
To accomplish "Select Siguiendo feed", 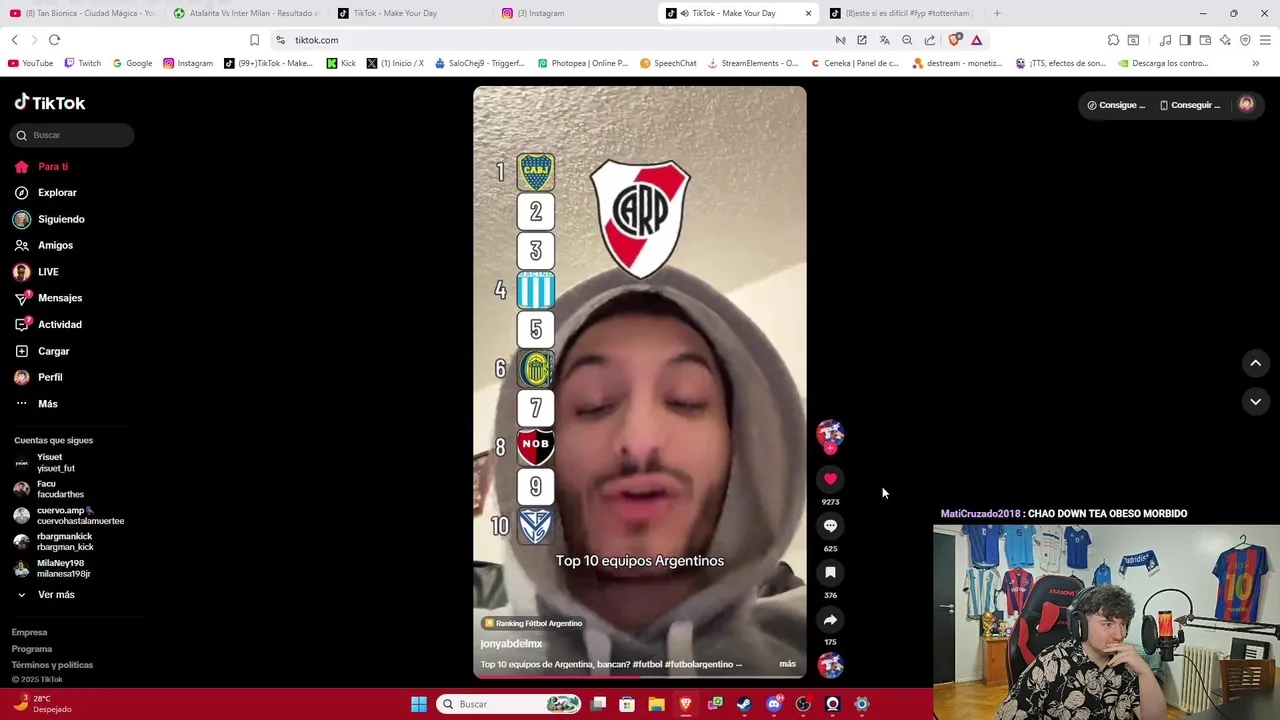I will click(x=49, y=219).
